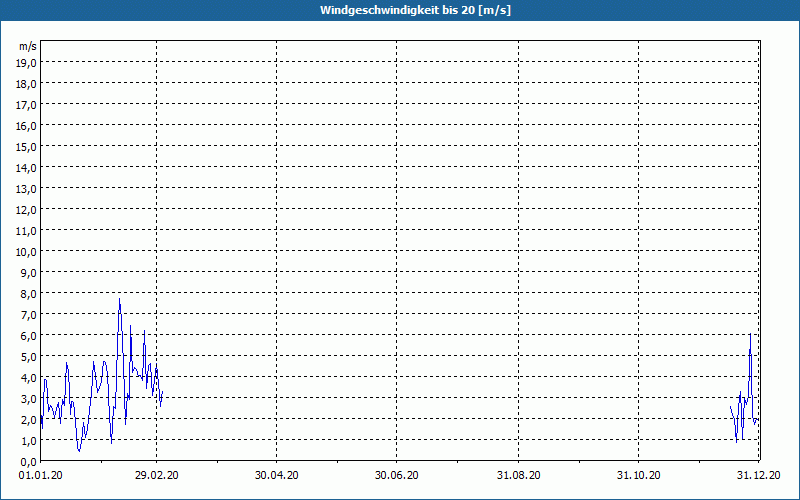Click the 30.04.20 date label
The image size is (800, 500).
pyautogui.click(x=277, y=476)
